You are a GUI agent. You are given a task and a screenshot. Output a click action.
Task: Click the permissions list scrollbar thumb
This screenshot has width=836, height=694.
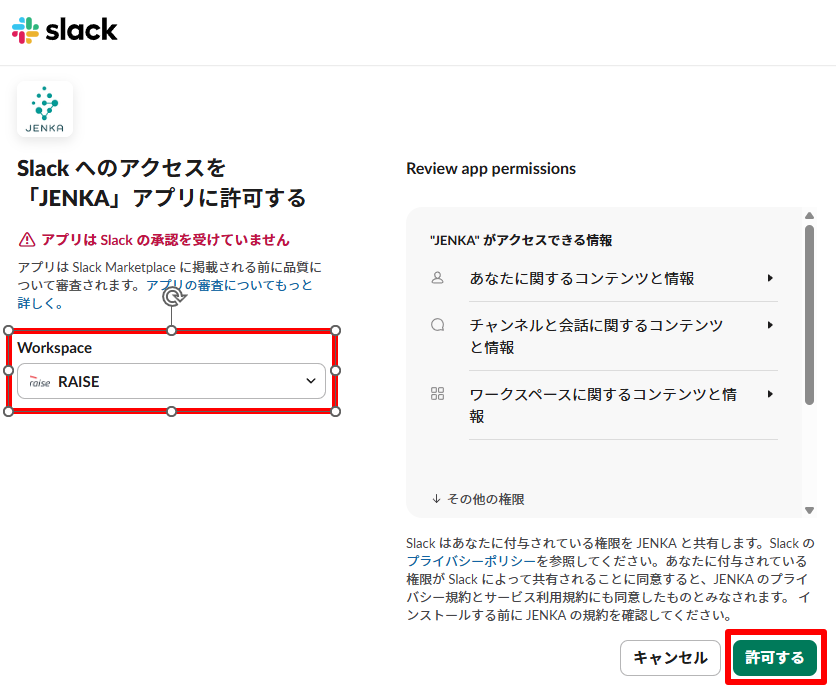coord(809,315)
